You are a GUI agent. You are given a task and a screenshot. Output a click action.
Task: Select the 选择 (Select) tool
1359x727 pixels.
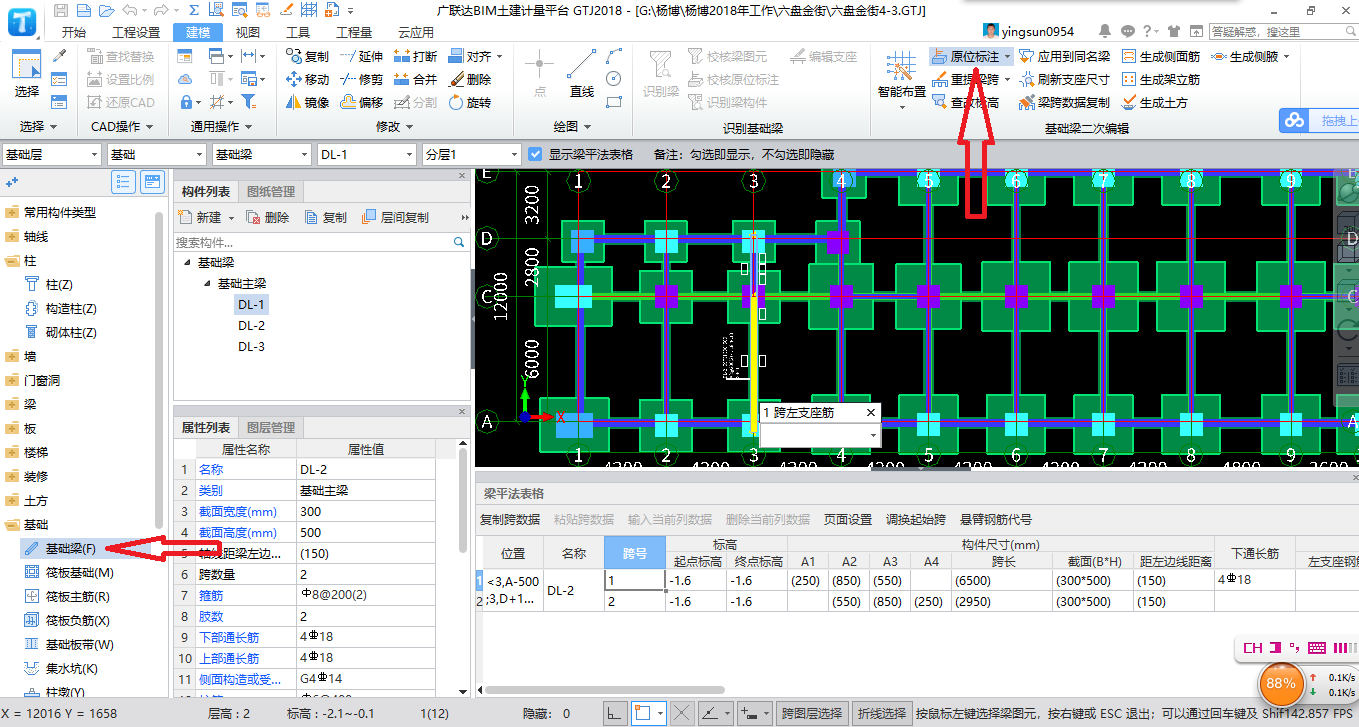[x=27, y=75]
